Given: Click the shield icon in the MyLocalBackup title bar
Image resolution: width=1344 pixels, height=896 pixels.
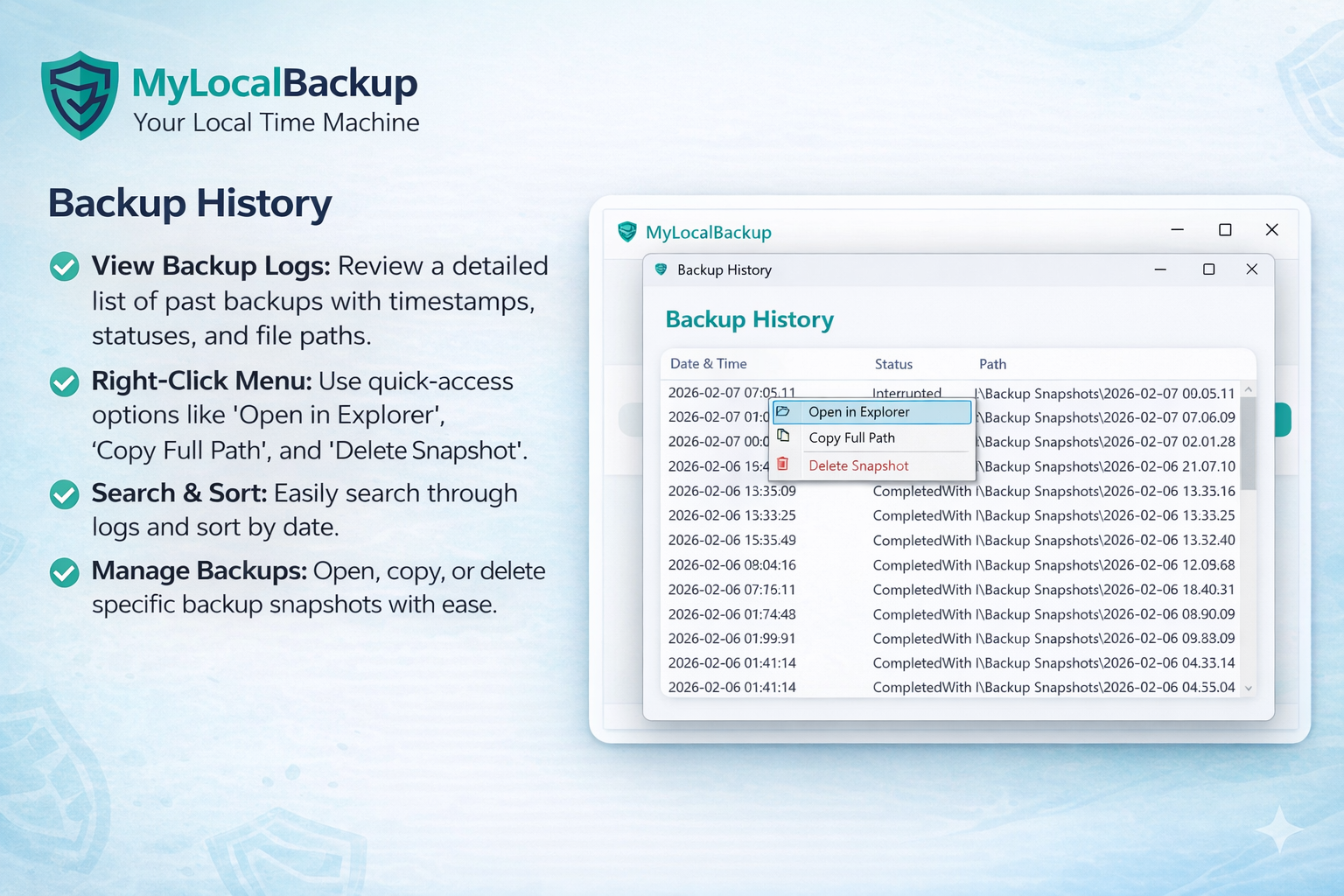Looking at the screenshot, I should 626,232.
